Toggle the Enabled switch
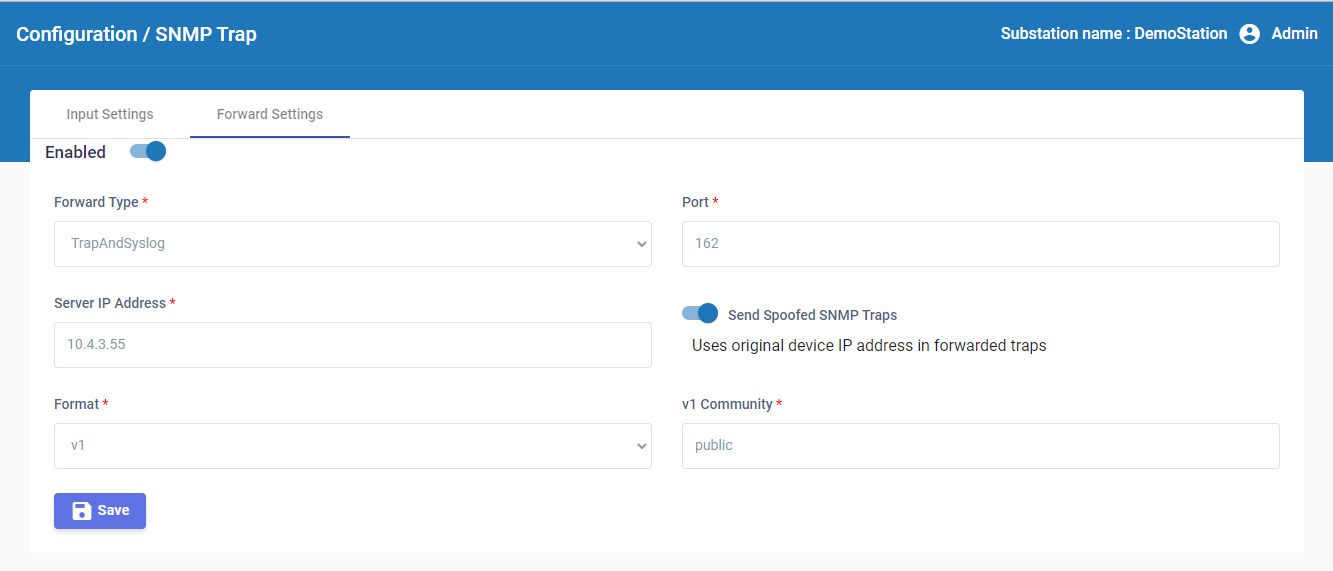 pos(148,151)
